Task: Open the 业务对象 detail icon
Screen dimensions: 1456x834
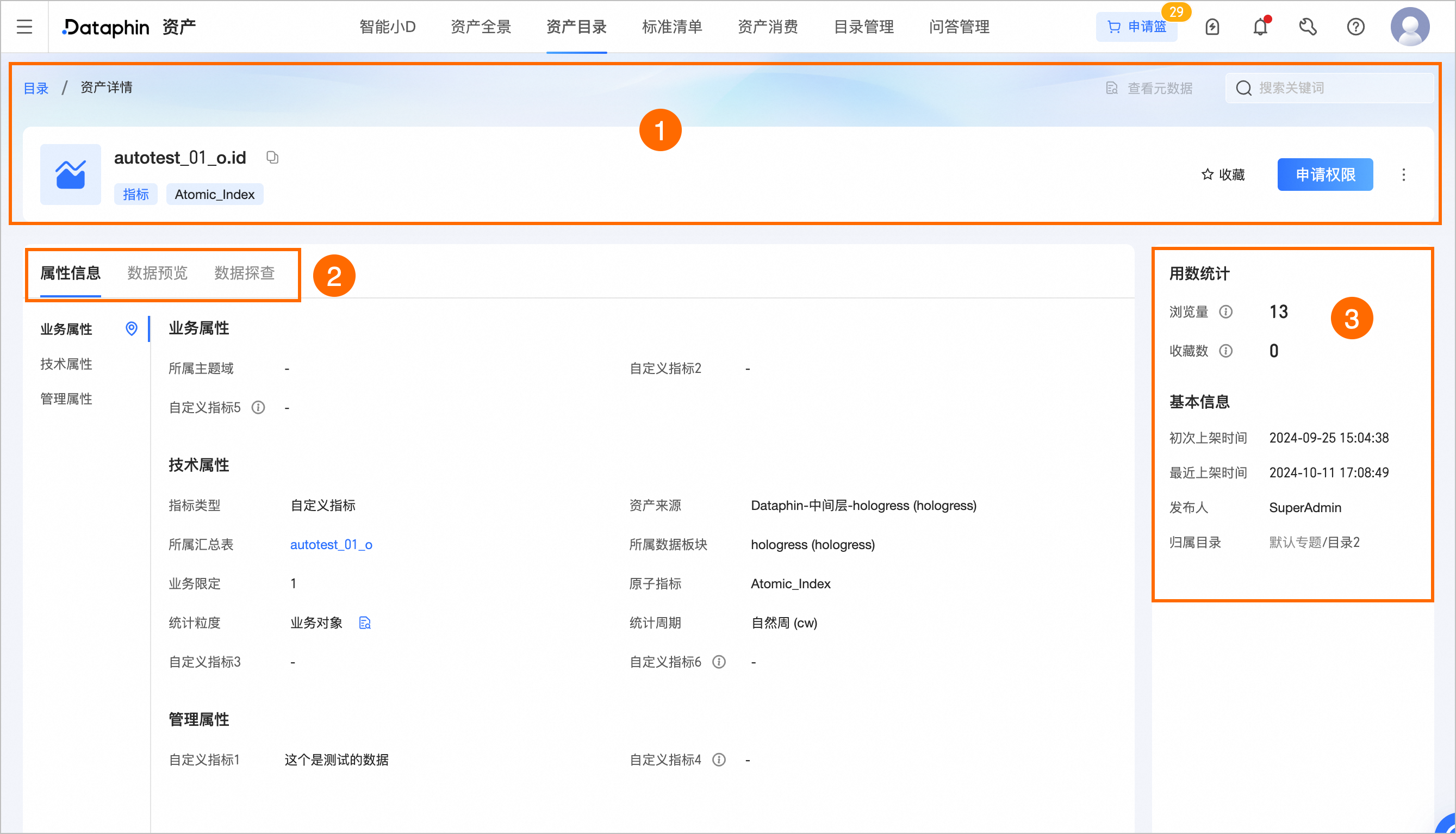Action: tap(365, 623)
